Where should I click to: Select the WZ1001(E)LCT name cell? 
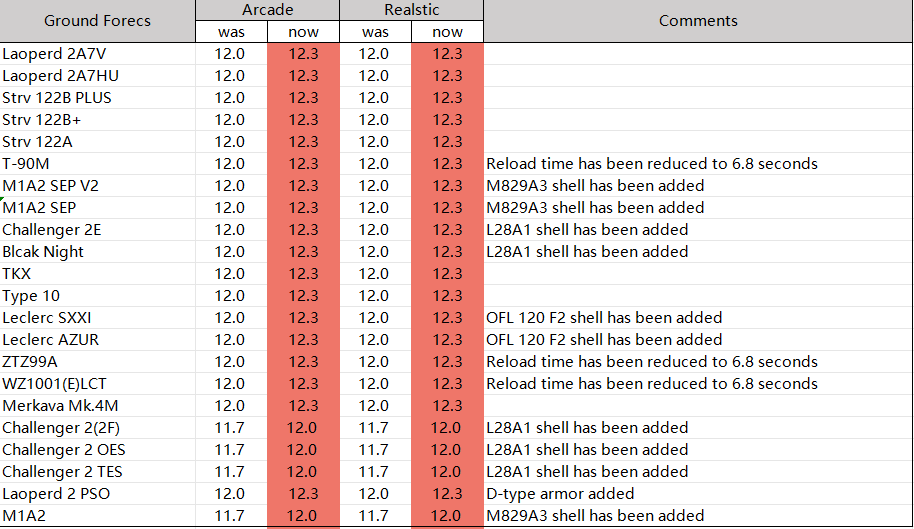(97, 384)
